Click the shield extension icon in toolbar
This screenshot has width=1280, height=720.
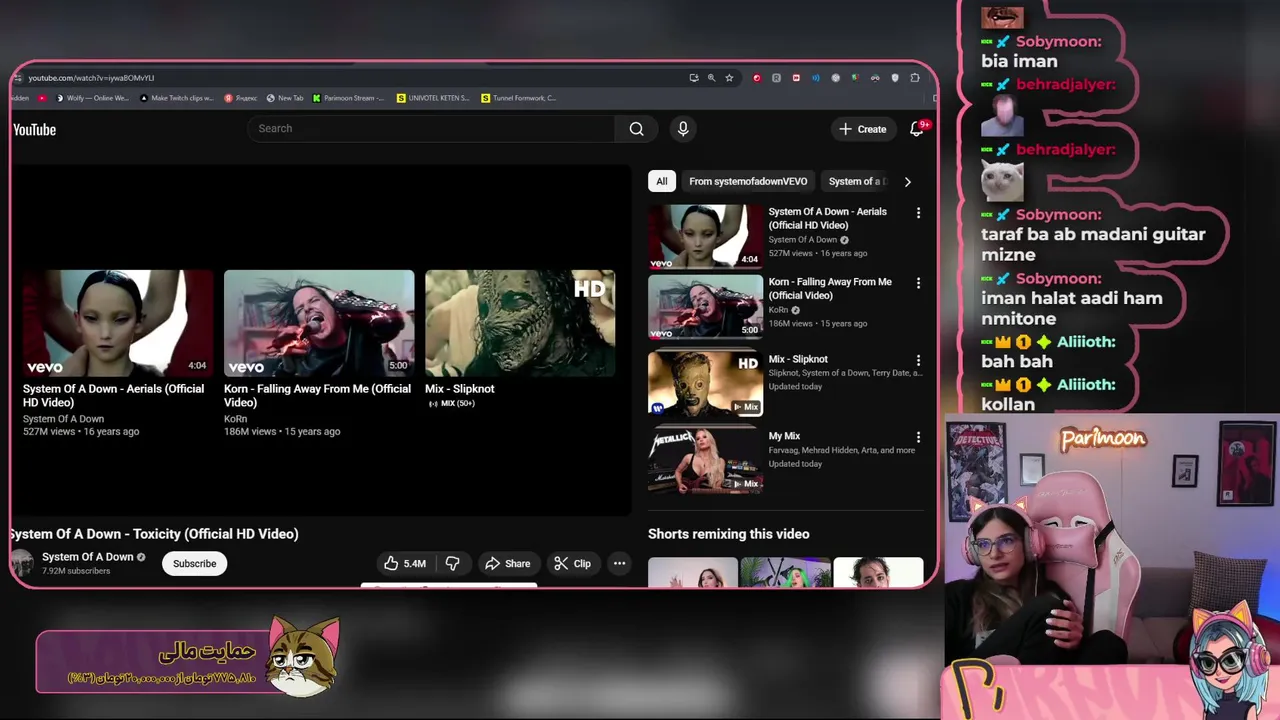895,78
